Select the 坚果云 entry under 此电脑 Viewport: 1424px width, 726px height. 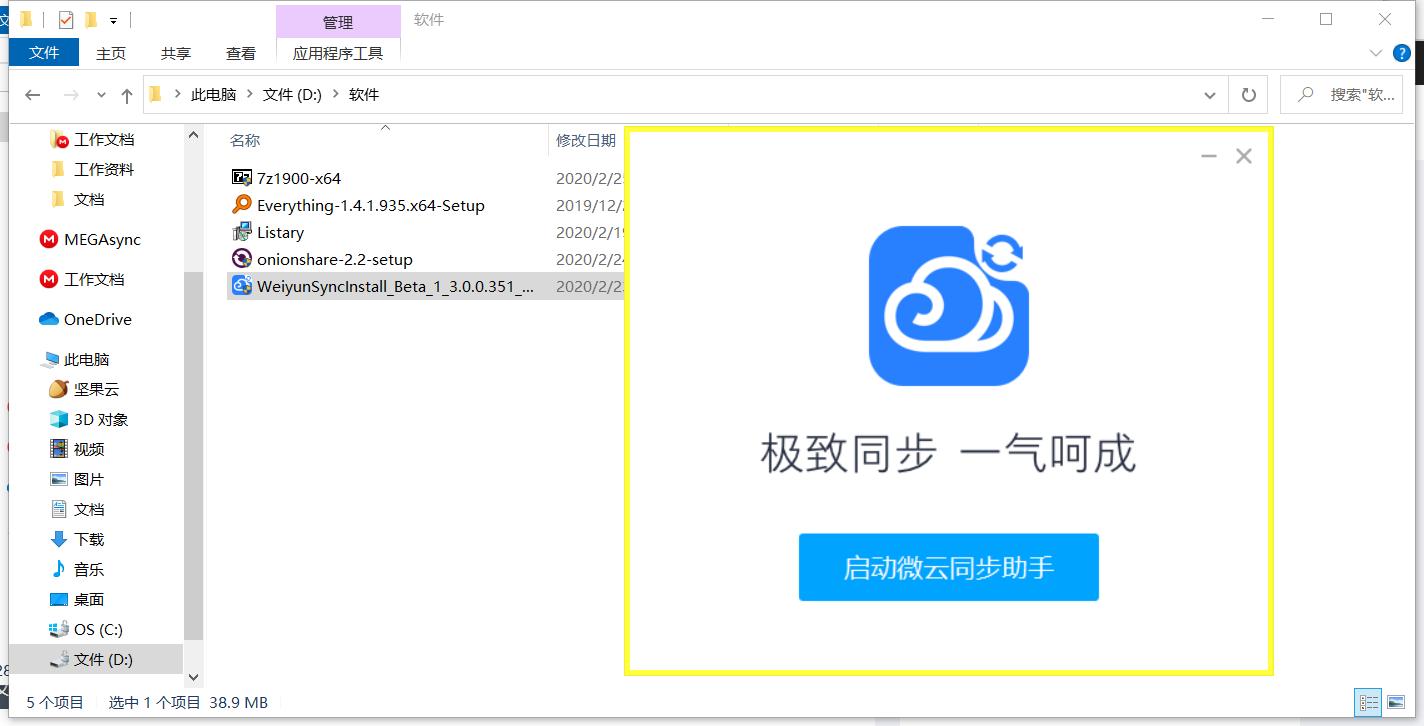[88, 389]
